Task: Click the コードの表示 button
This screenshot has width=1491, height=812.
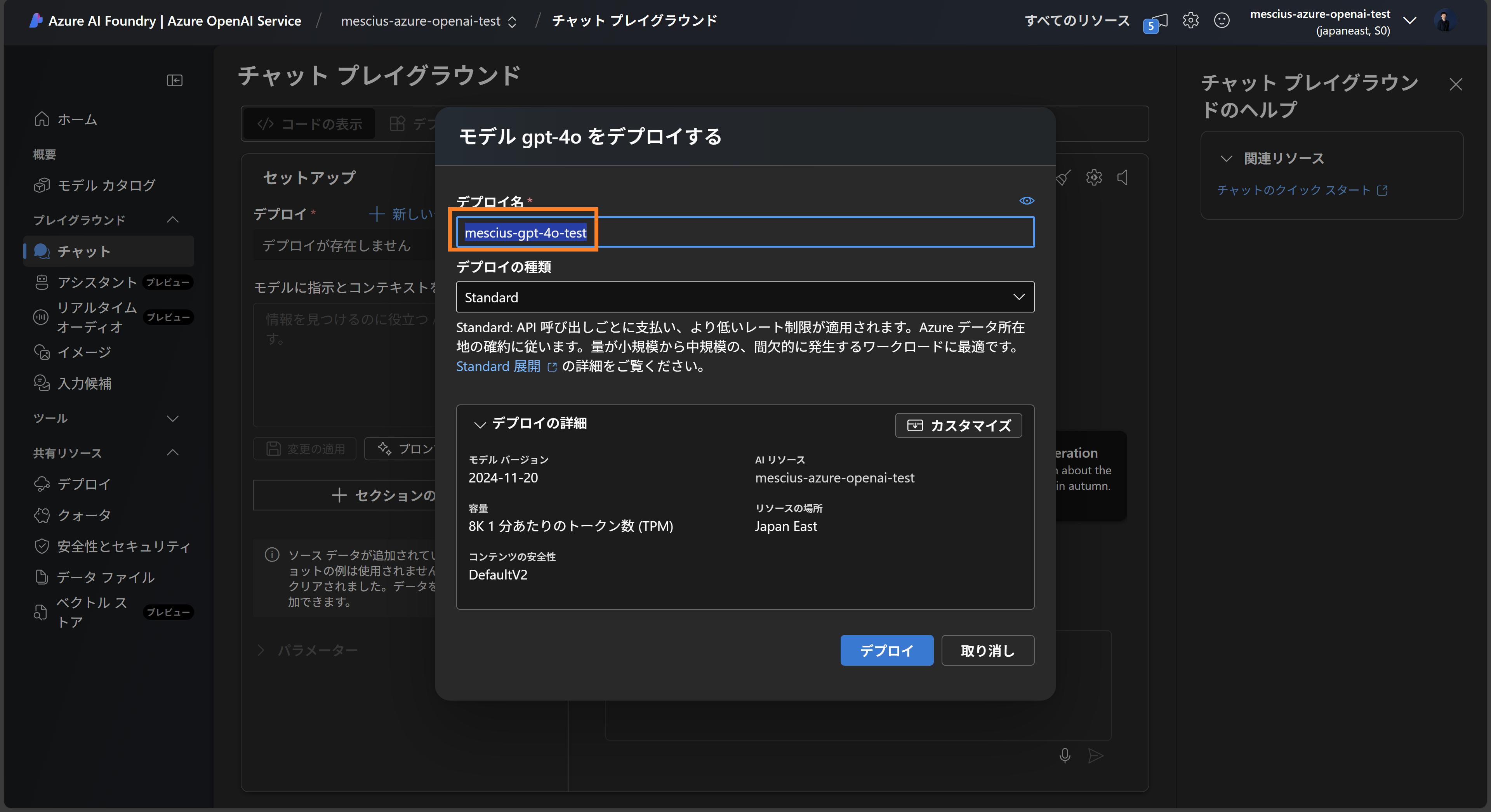Action: pos(310,124)
